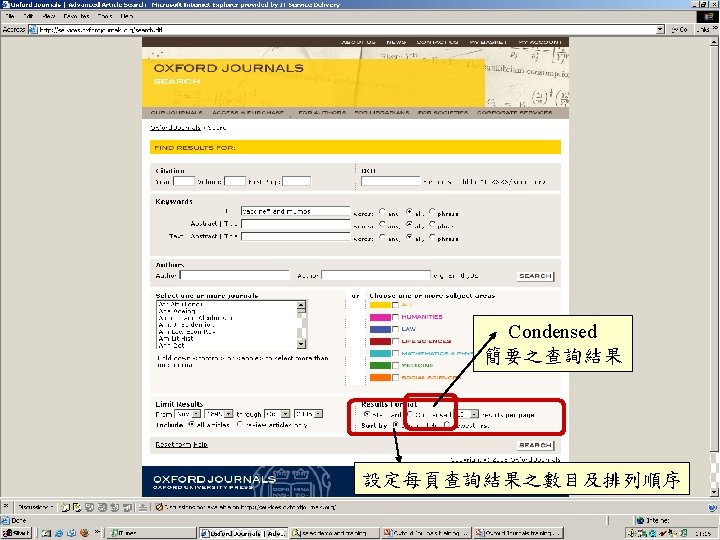Click the Internet zone icon in the status bar
Image resolution: width=720 pixels, height=540 pixels.
(x=640, y=520)
